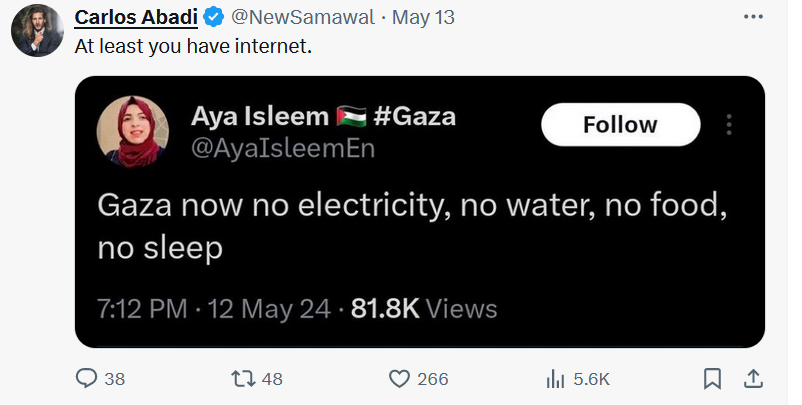Open the #Gaza hashtag in name
802x405 pixels.
click(x=415, y=117)
